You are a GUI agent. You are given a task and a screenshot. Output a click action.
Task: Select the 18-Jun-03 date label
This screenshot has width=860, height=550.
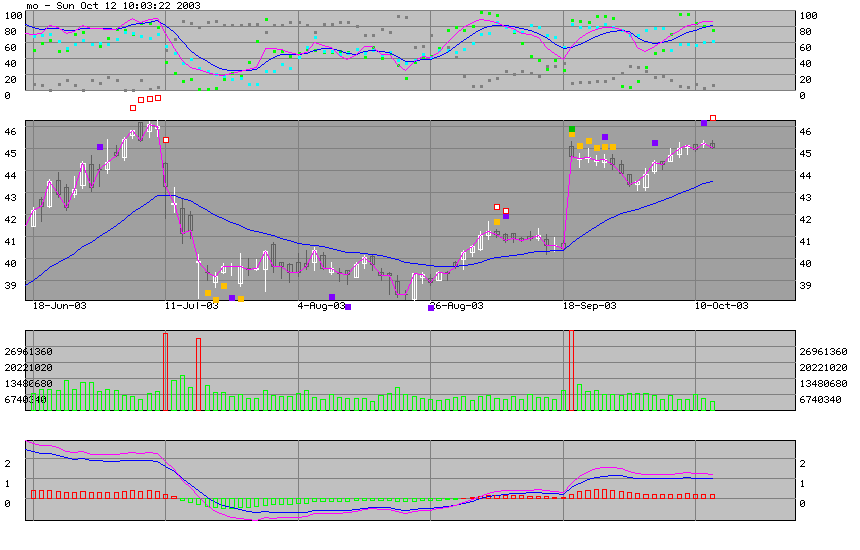60,306
